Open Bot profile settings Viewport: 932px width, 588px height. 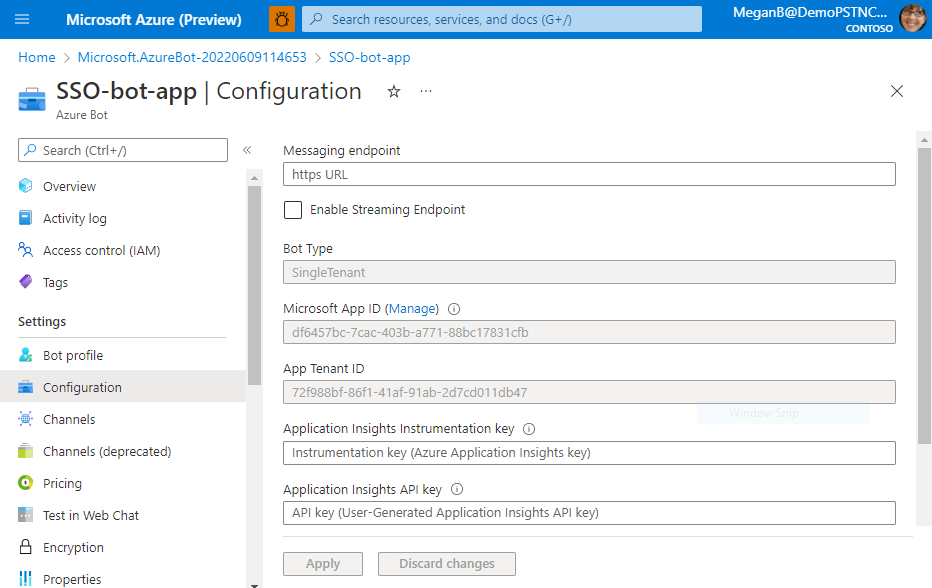coord(73,355)
